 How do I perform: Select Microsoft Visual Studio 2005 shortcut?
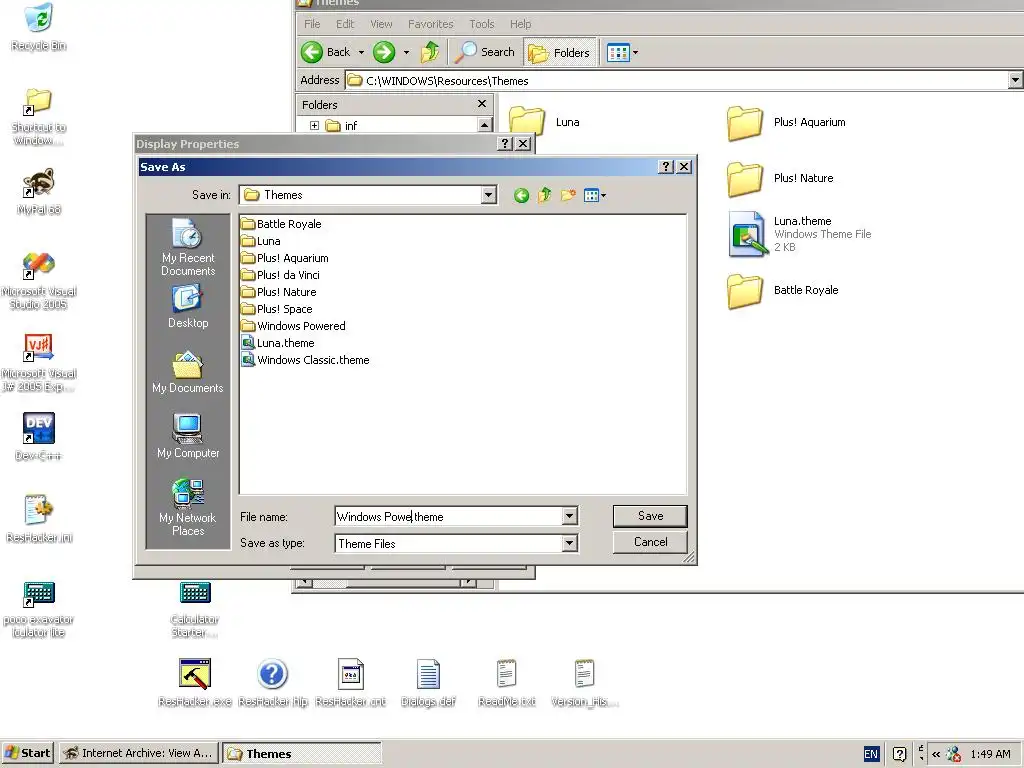[39, 280]
